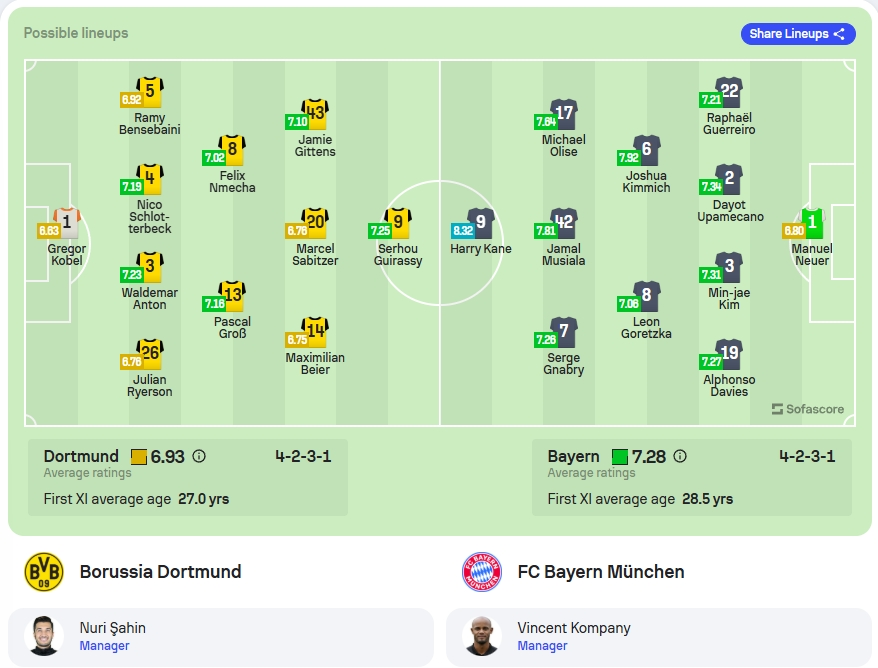Click the yellow Dortmund rating color box
Viewport: 878px width, 668px height.
pyautogui.click(x=138, y=457)
